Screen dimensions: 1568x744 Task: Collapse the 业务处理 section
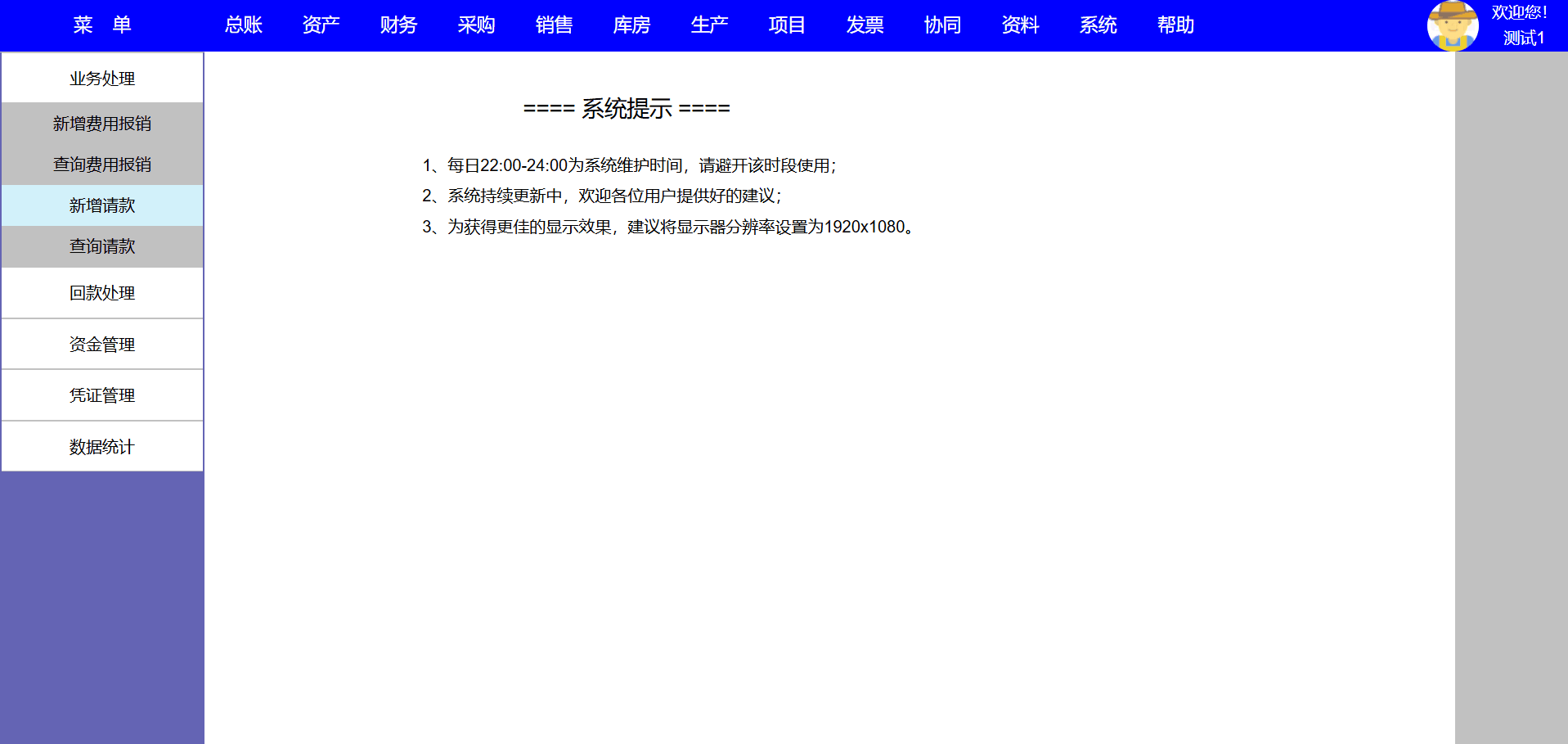102,79
